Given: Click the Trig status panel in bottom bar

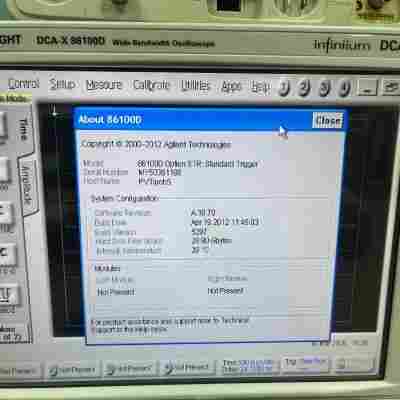Looking at the screenshot, I should tap(305, 363).
